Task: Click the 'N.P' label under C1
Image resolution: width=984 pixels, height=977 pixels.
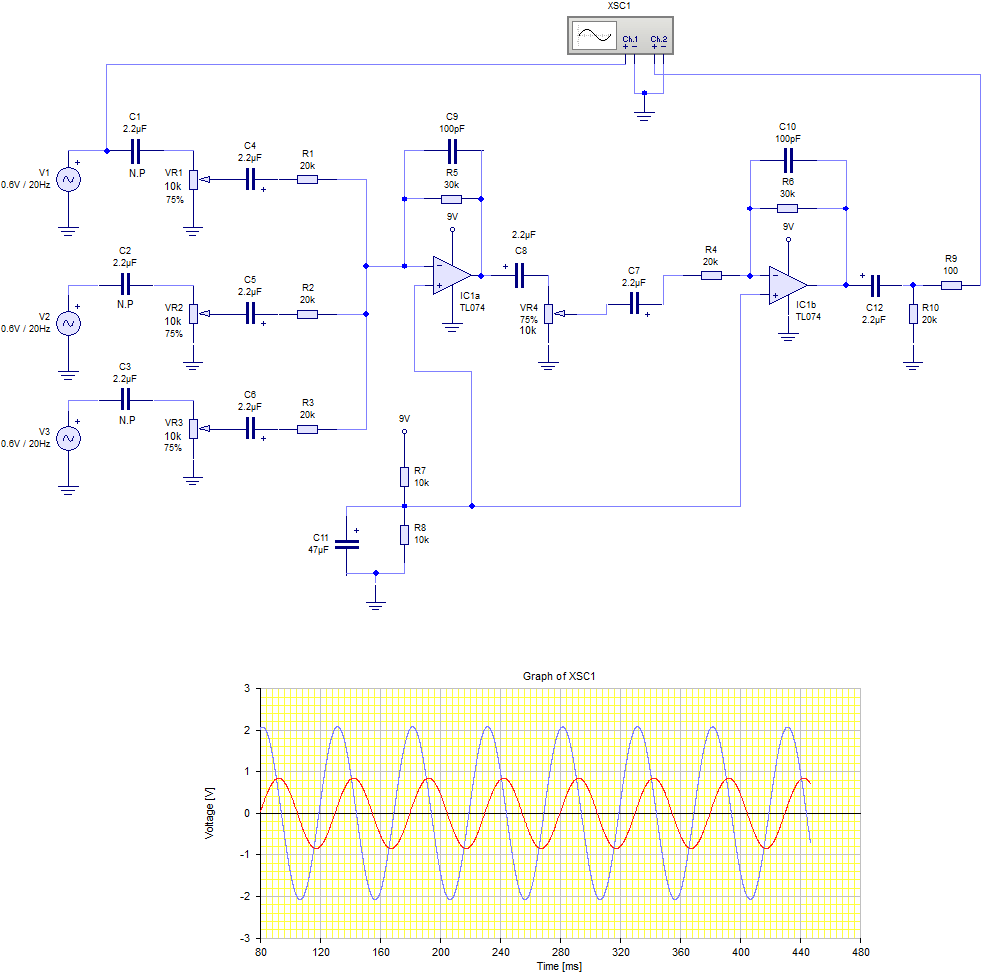Action: (137, 173)
